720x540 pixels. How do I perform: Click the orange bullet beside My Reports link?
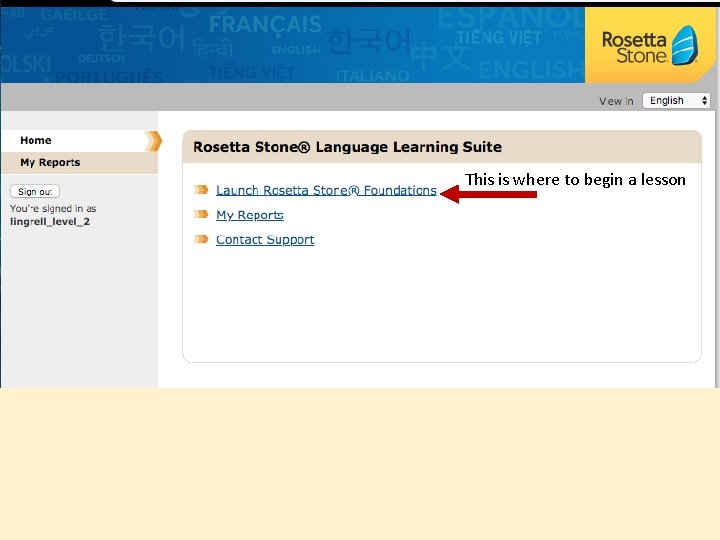[201, 214]
